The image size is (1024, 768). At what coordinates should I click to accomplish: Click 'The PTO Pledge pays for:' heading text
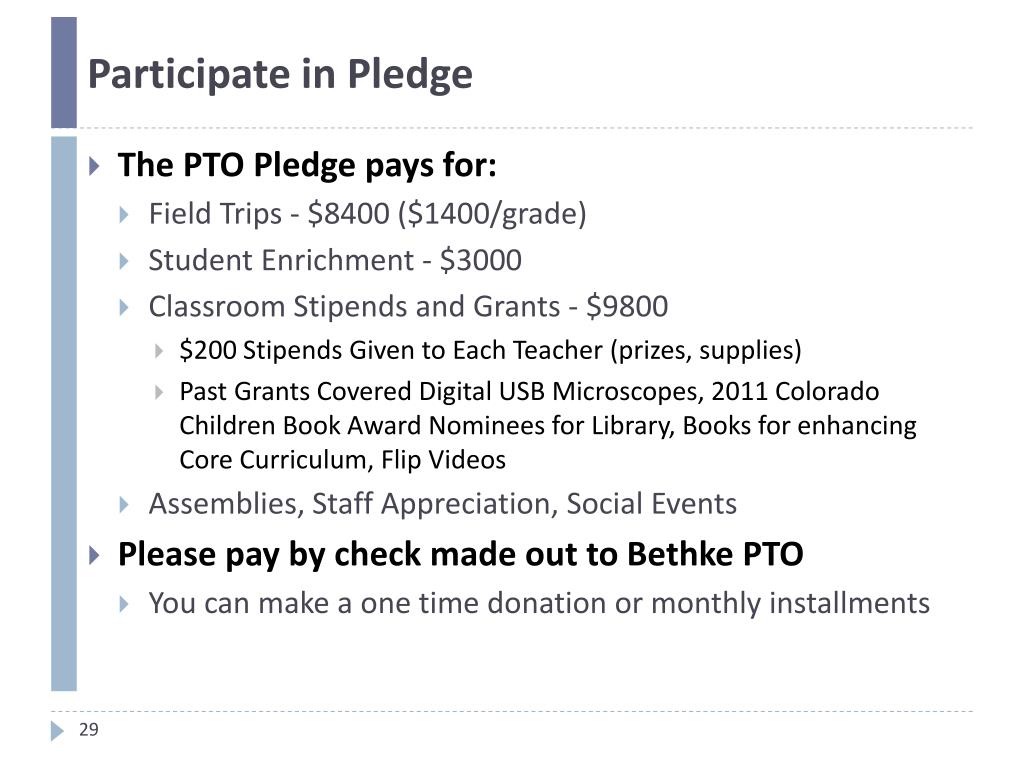coord(307,165)
